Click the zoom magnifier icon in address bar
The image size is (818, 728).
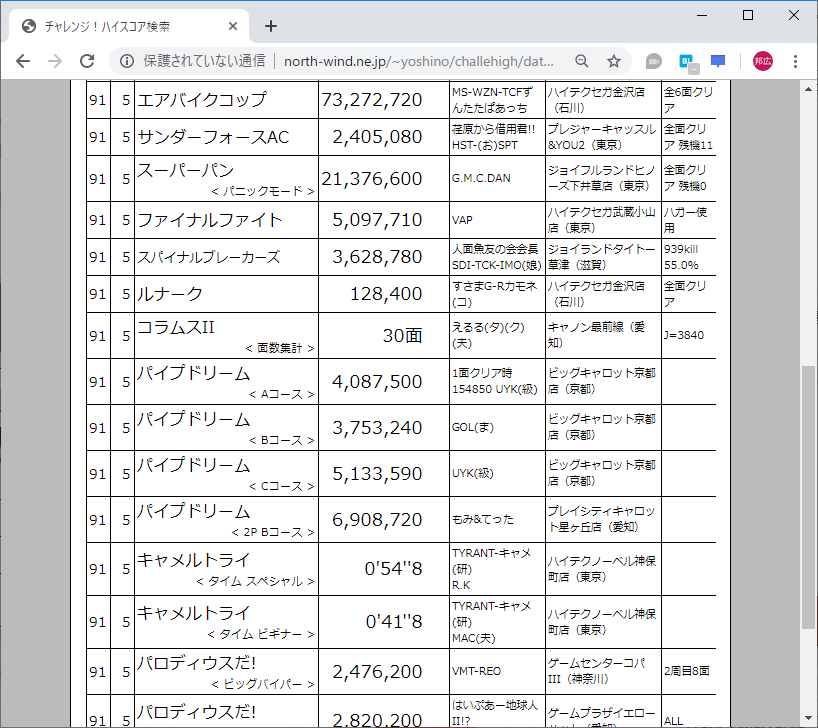coord(582,61)
